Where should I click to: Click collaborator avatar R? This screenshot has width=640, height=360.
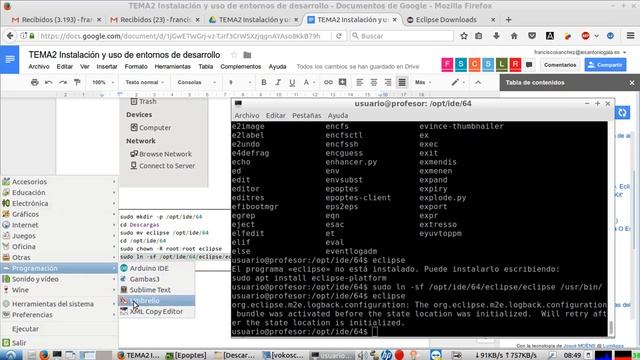point(515,64)
